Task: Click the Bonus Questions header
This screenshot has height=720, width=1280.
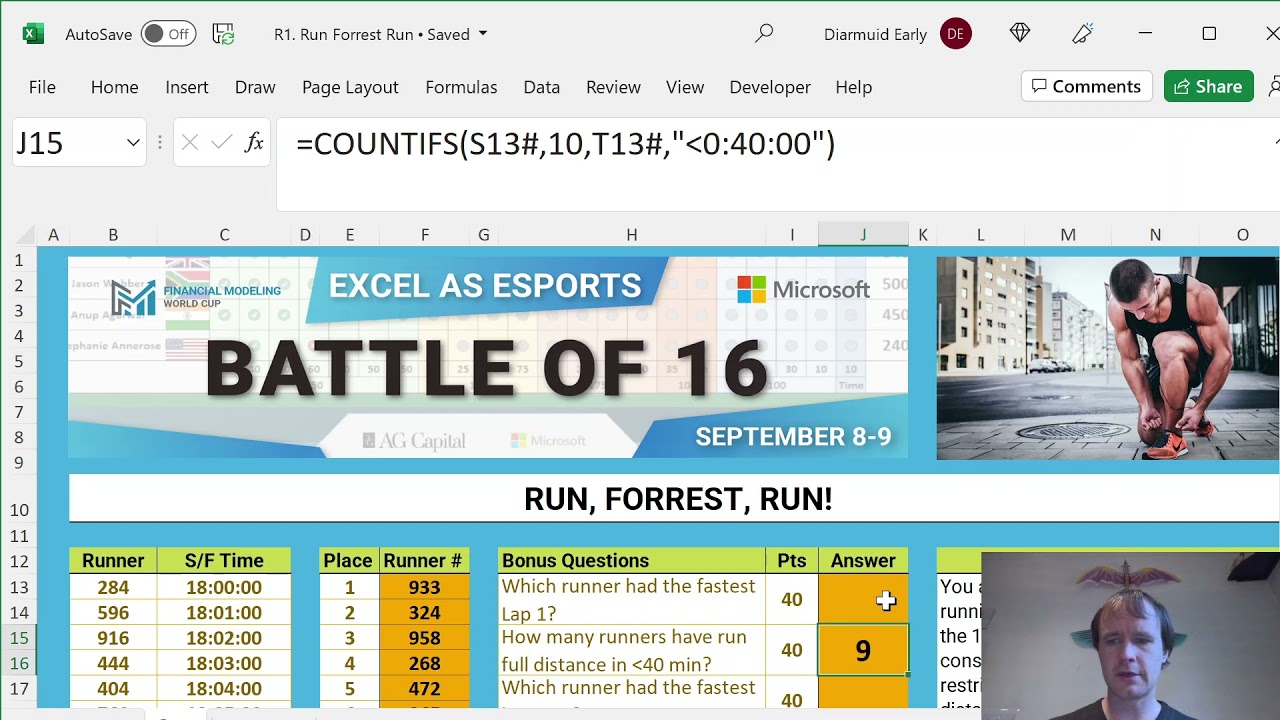Action: coord(632,560)
